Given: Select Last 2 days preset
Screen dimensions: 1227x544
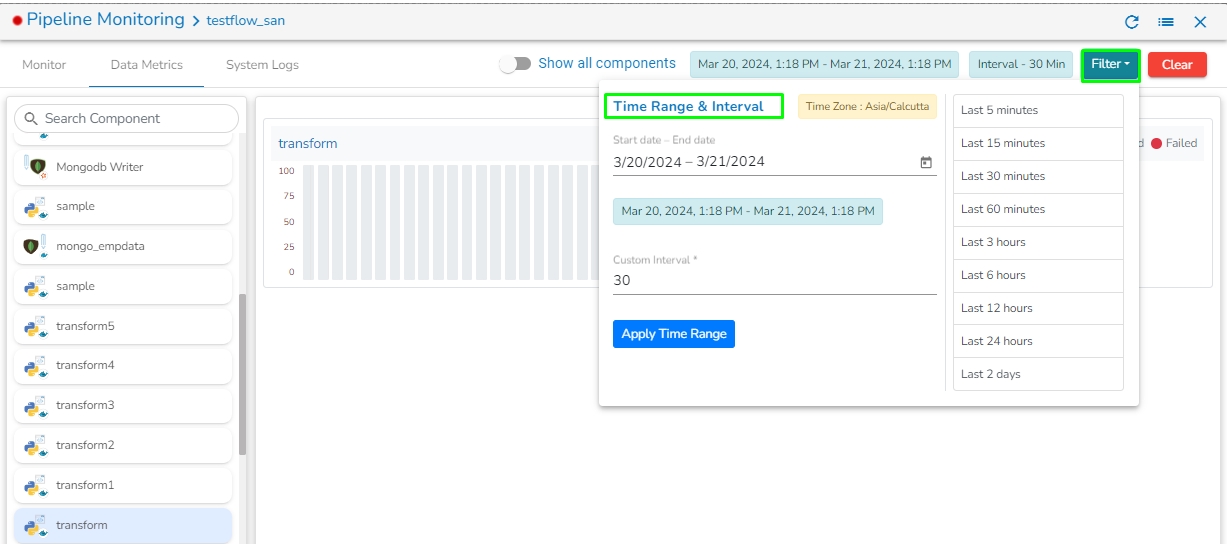Looking at the screenshot, I should coord(1038,374).
